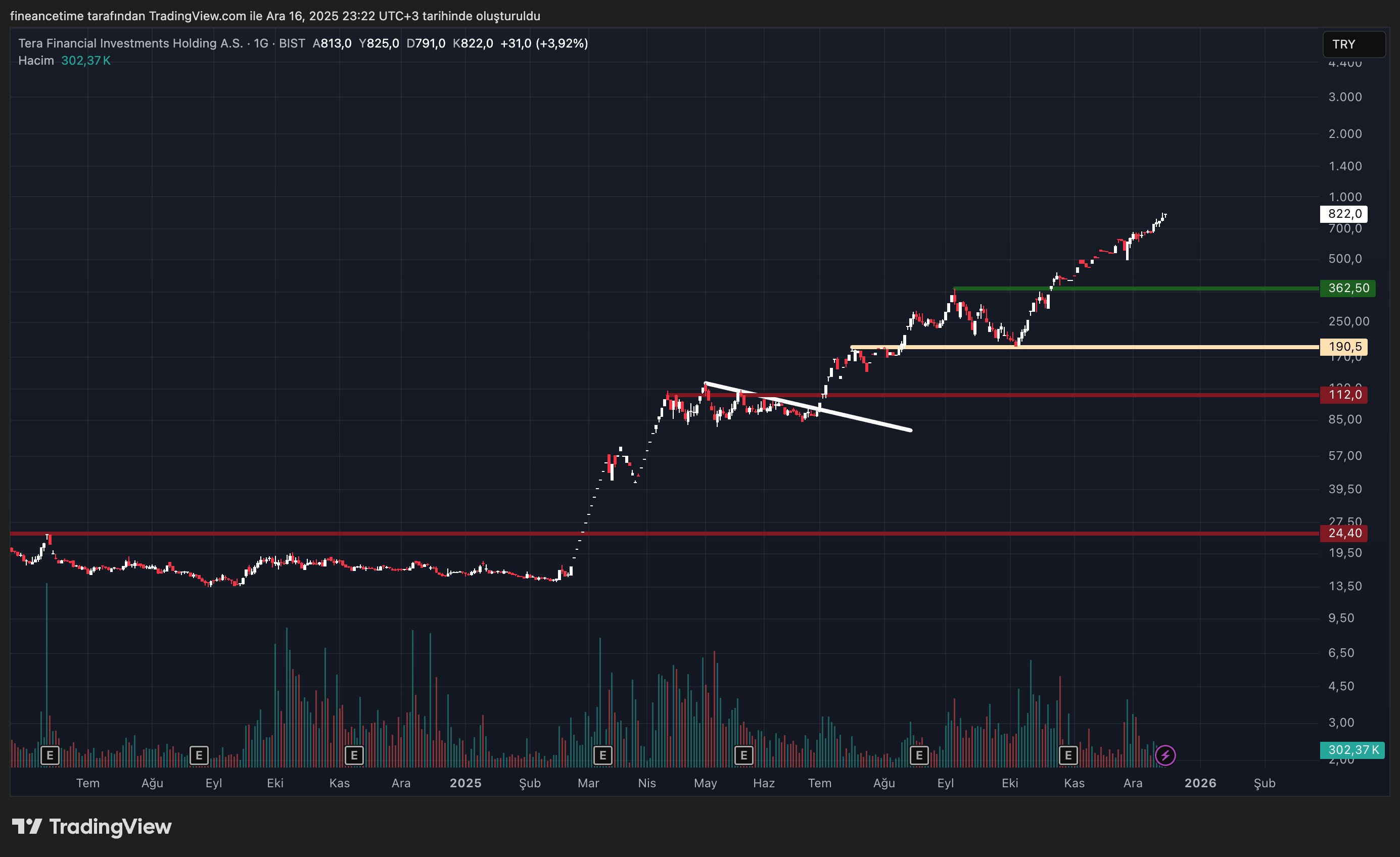Open trading via the purple lightning bolt icon
This screenshot has height=857, width=1400.
point(1165,755)
